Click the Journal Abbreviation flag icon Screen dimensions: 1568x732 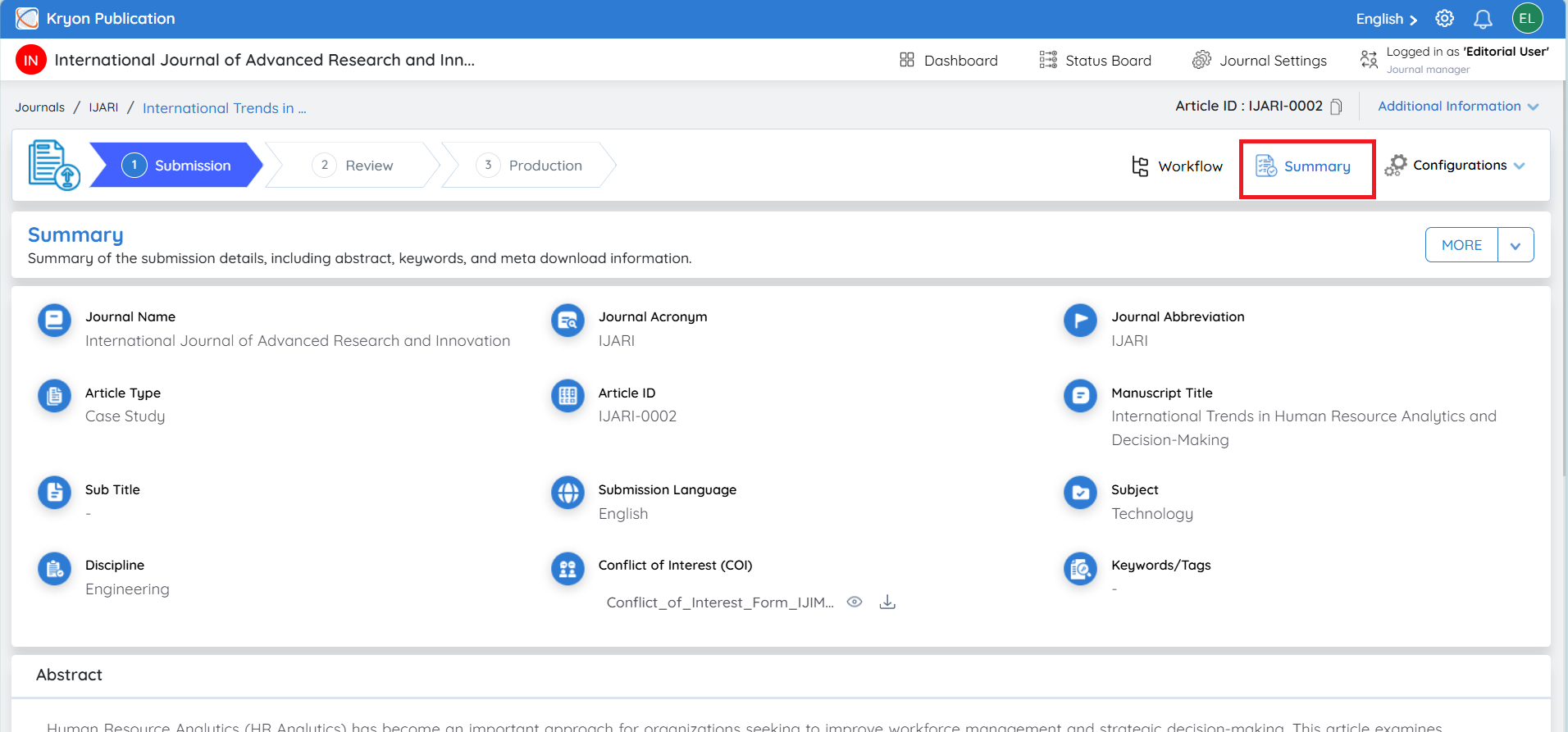(x=1080, y=320)
